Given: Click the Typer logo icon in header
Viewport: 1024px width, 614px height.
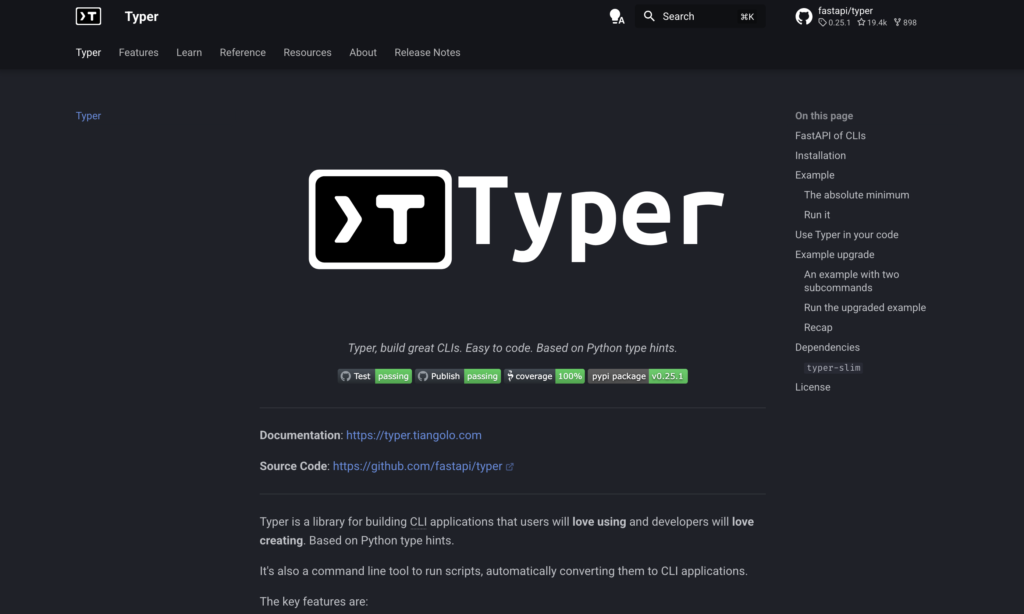Looking at the screenshot, I should point(88,16).
